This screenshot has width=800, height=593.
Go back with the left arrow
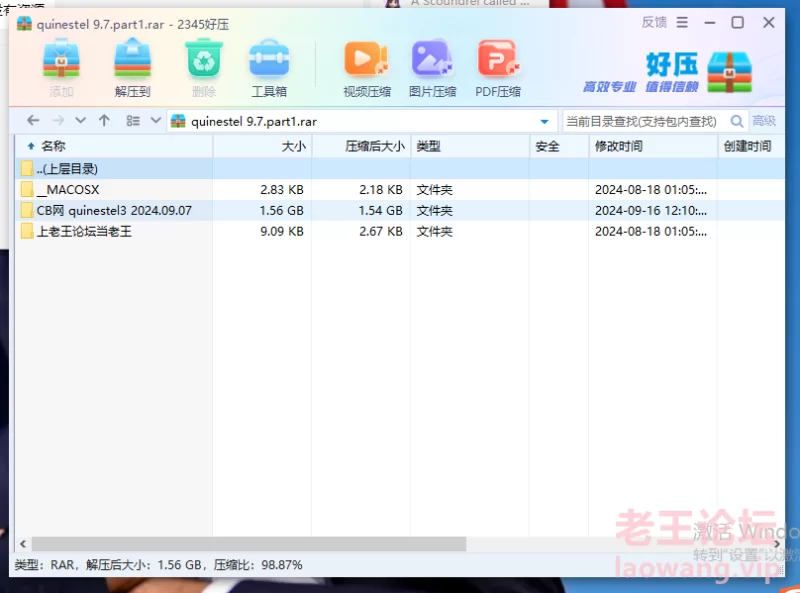(x=33, y=120)
